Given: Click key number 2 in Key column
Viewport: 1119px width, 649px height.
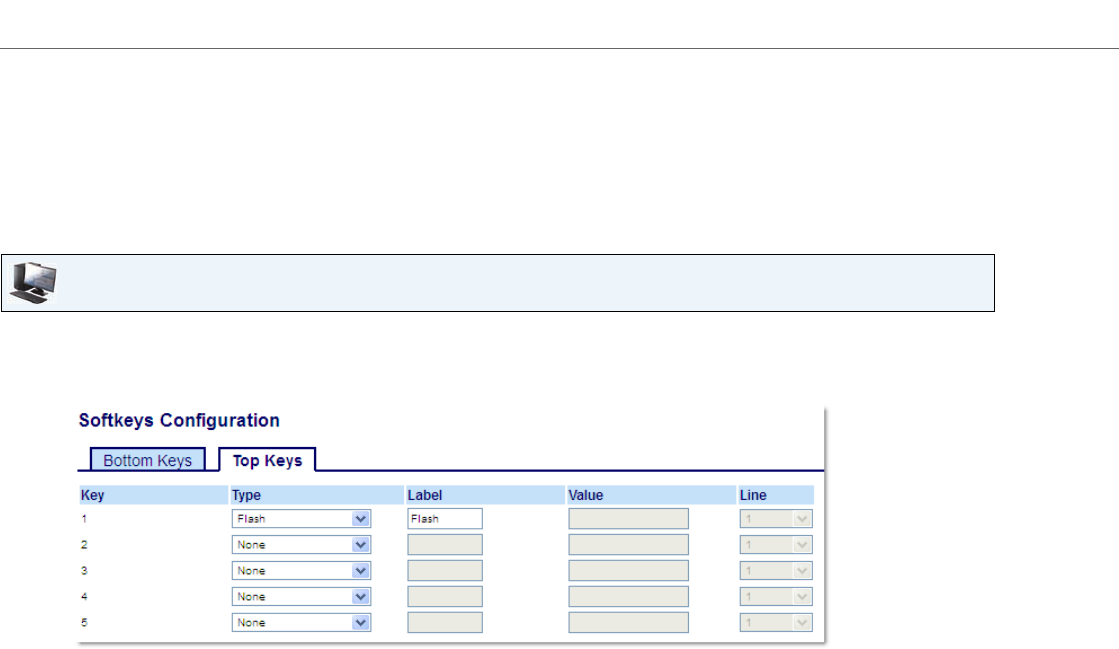Looking at the screenshot, I should (x=84, y=545).
